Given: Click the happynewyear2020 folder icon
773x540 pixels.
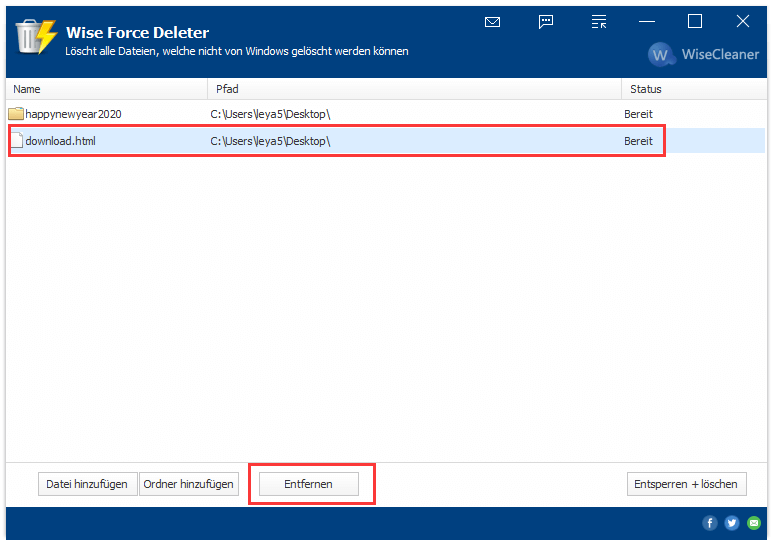Looking at the screenshot, I should [16, 114].
